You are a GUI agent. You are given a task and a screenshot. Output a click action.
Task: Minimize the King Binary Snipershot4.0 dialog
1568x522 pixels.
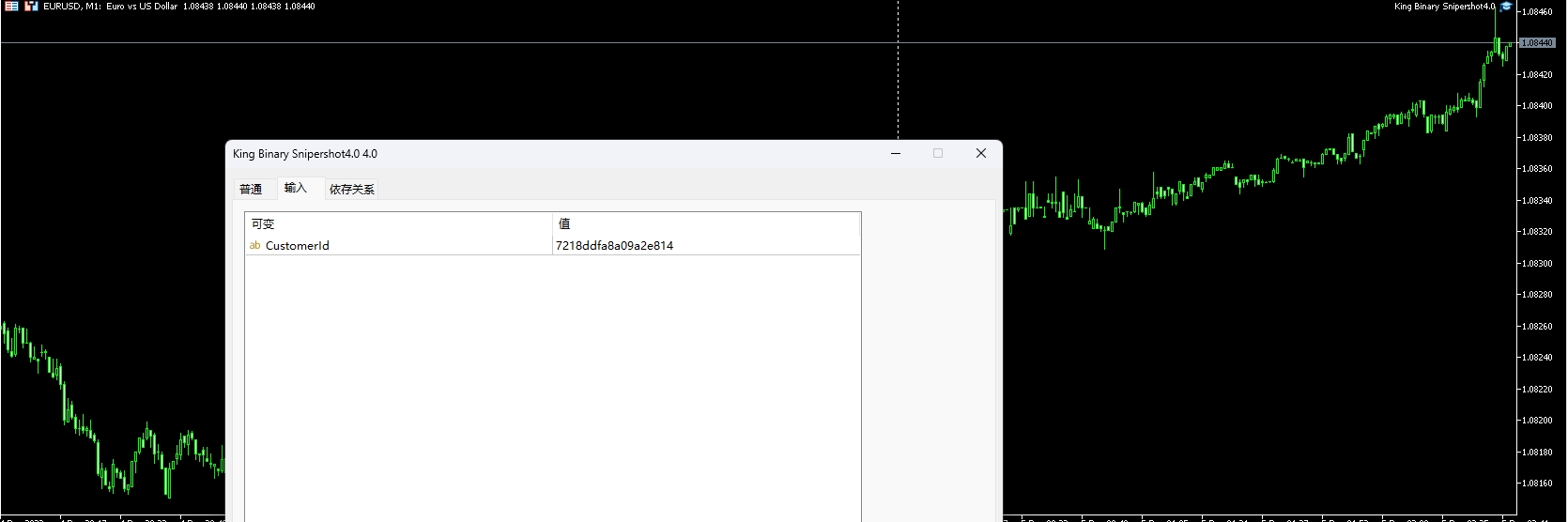tap(896, 153)
